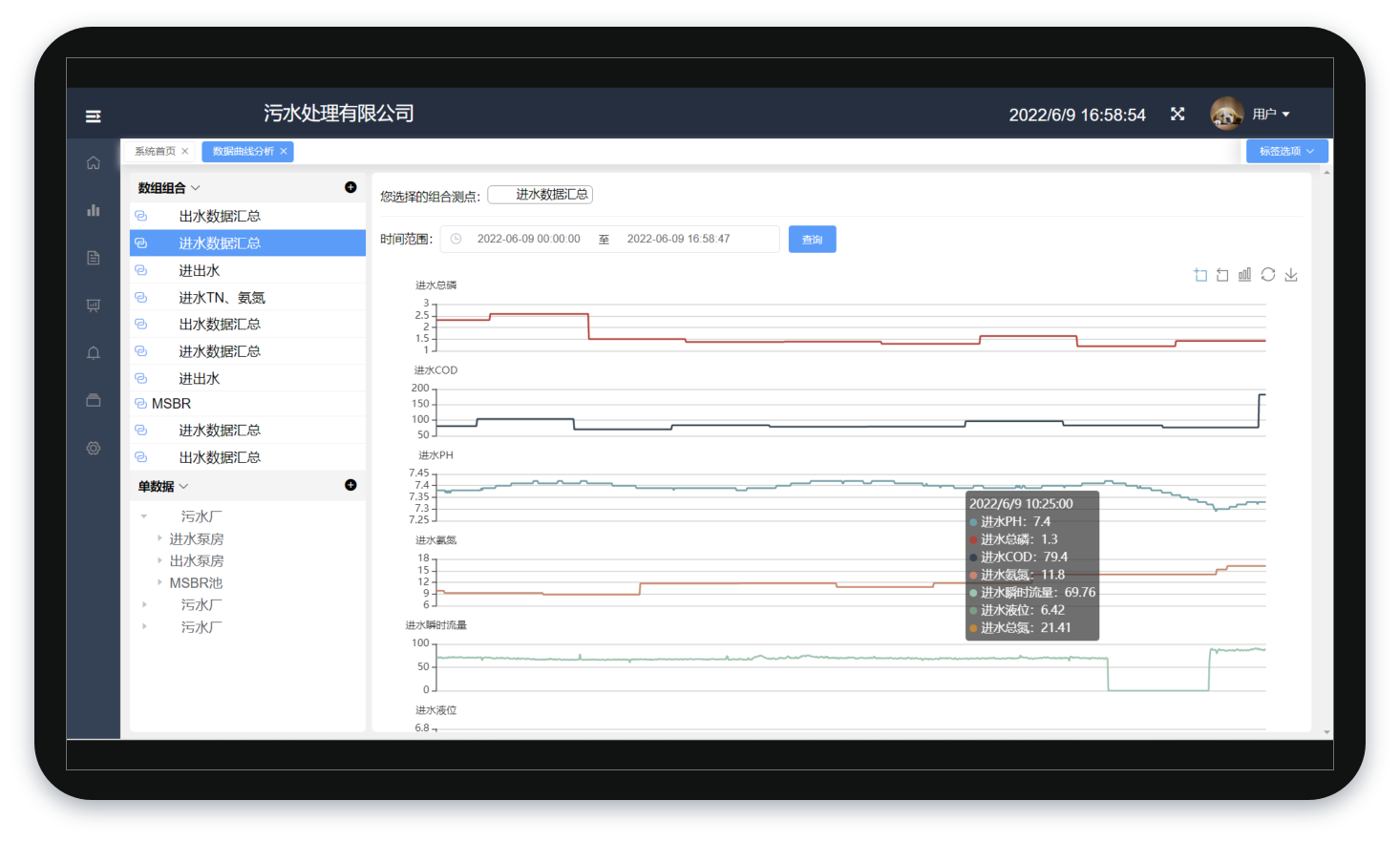
Task: Select the 进水TN、氨氮 group
Action: coord(247,298)
